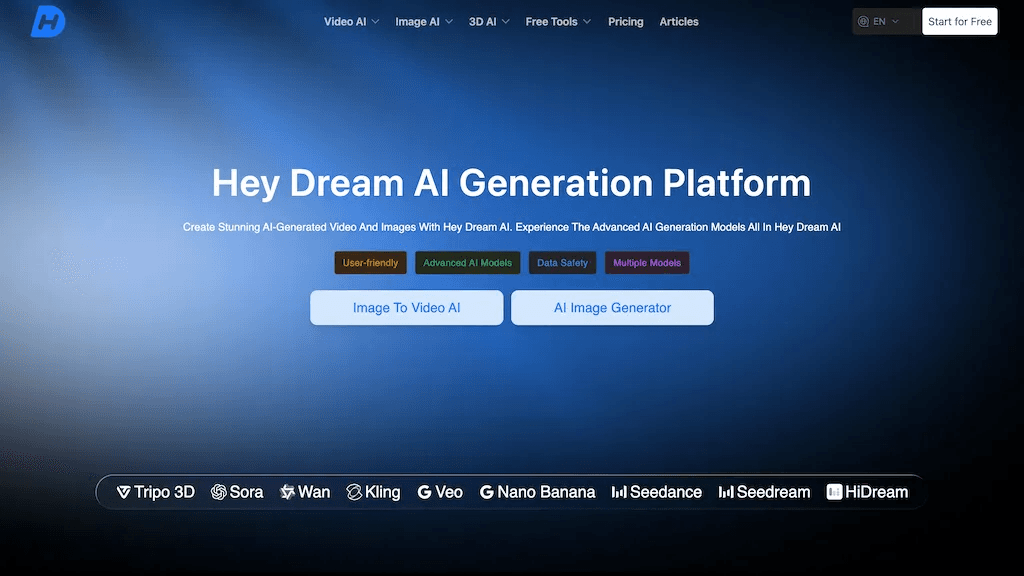Expand the Free Tools dropdown chevron

pos(587,22)
